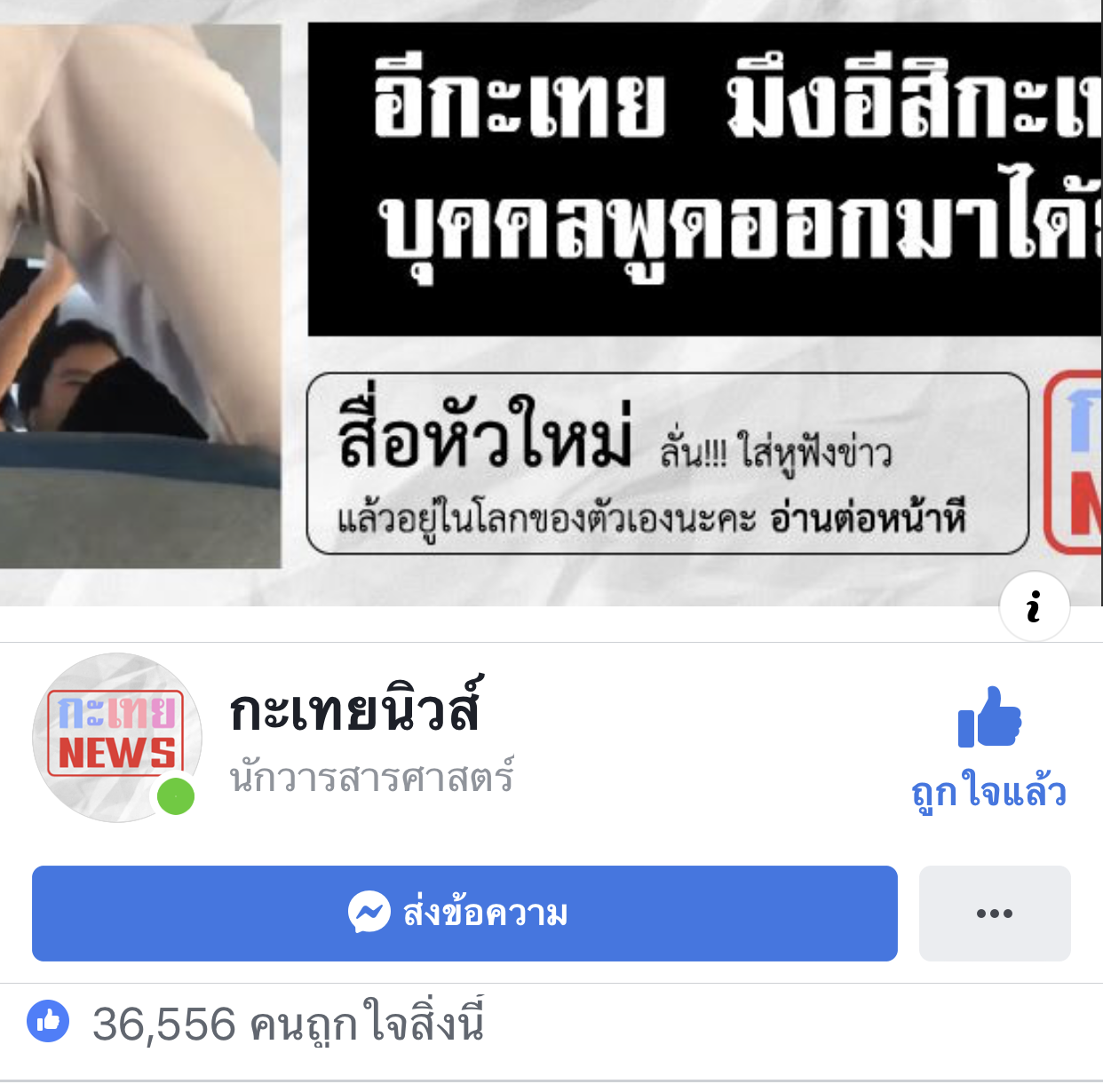Open the 36,556 คนถูกใจสิ่งนี้ likes list
This screenshot has width=1103, height=1092.
(x=288, y=1023)
